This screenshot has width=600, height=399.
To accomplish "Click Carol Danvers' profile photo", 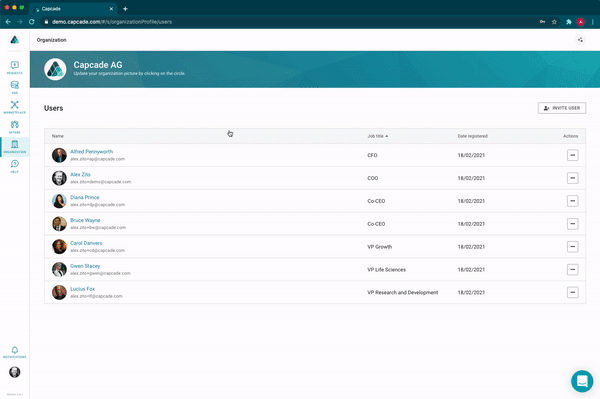I will pyautogui.click(x=59, y=247).
